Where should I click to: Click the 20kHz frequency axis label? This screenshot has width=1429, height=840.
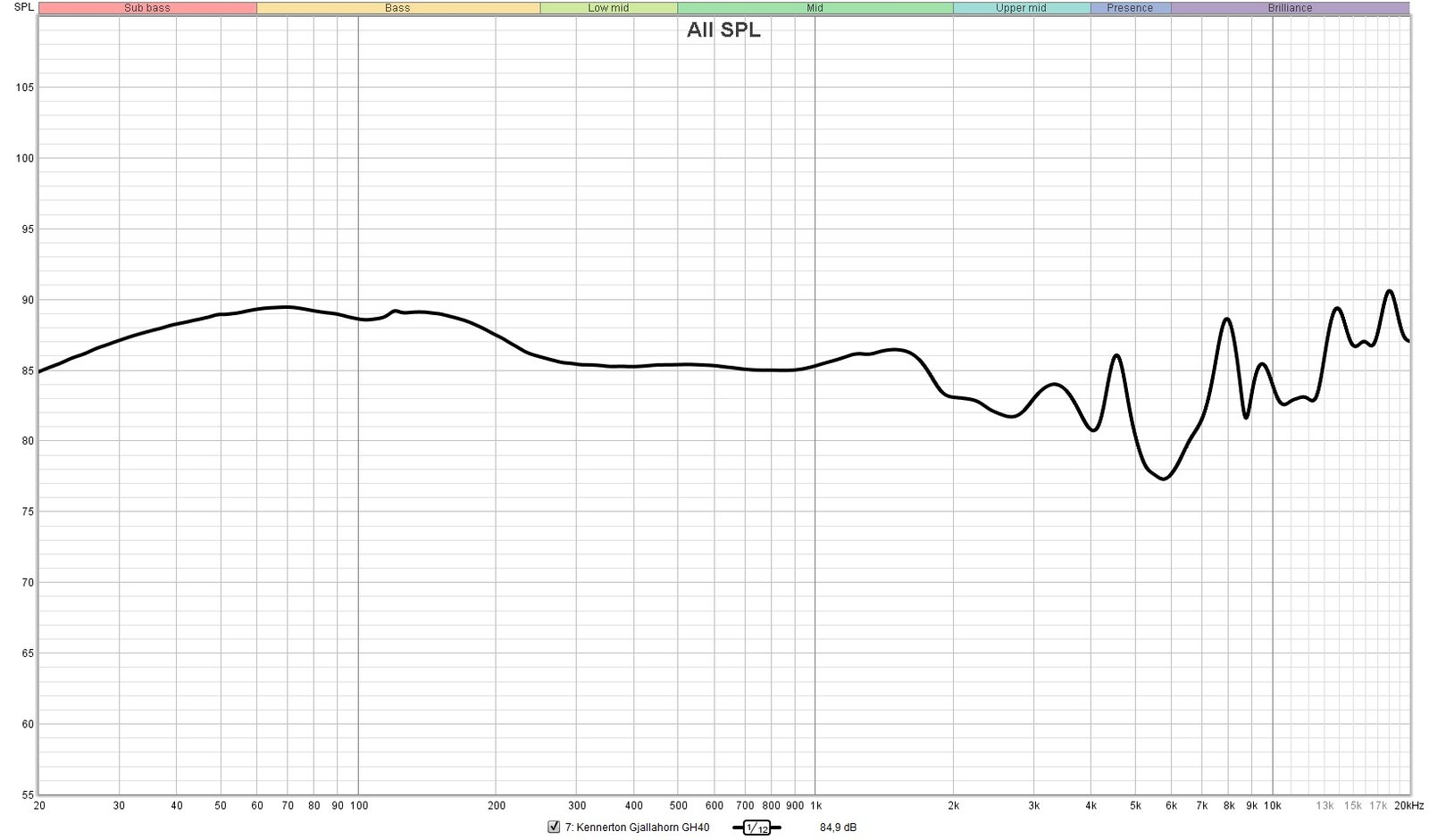(1408, 806)
